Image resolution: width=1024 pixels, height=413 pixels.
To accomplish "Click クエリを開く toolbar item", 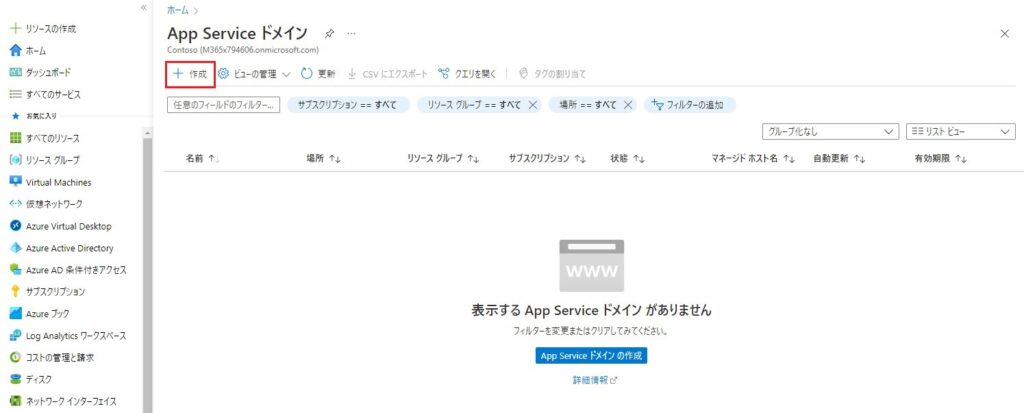I will (x=468, y=74).
